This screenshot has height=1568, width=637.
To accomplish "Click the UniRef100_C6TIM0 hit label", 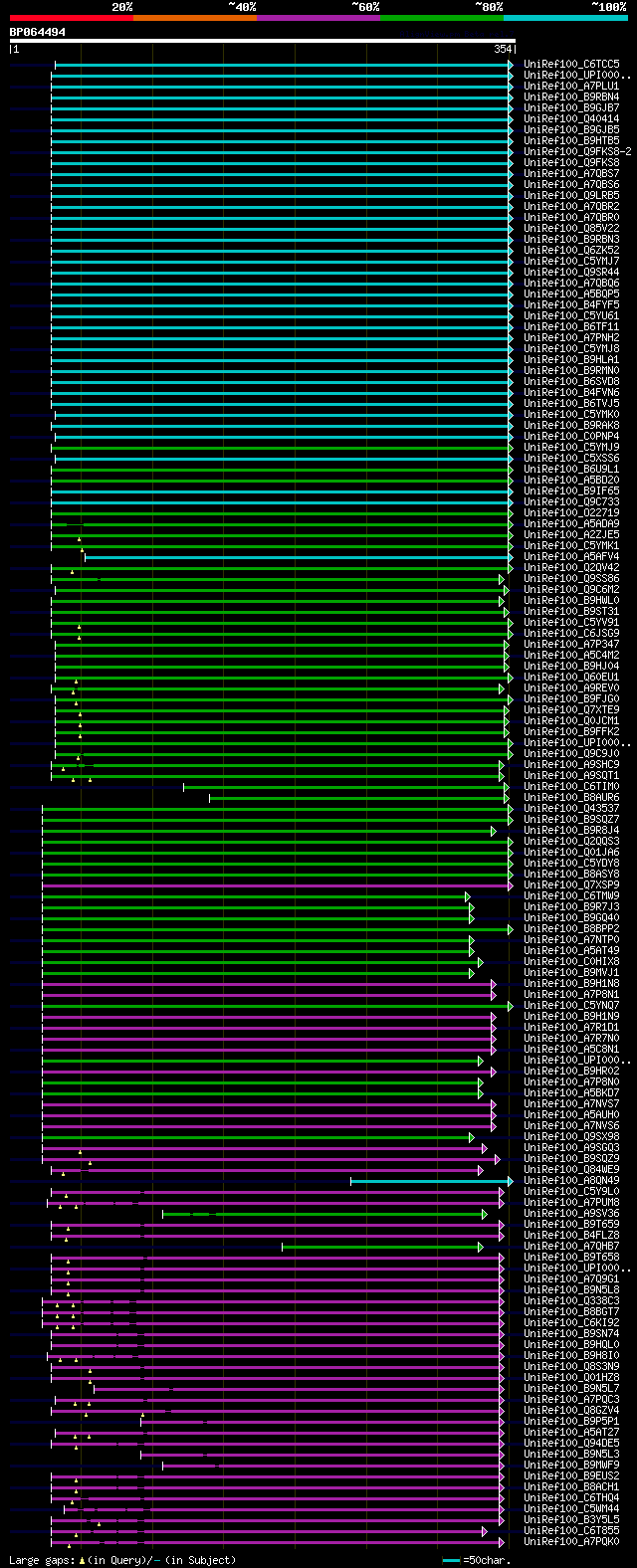I will tap(571, 786).
